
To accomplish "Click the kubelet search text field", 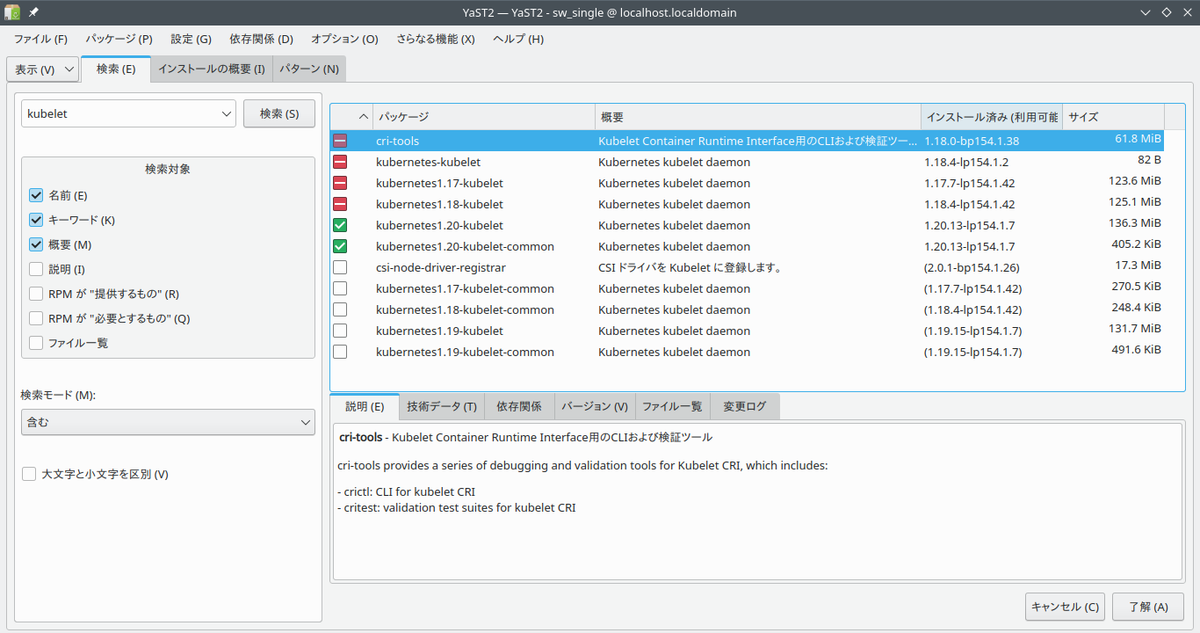I will click(118, 114).
